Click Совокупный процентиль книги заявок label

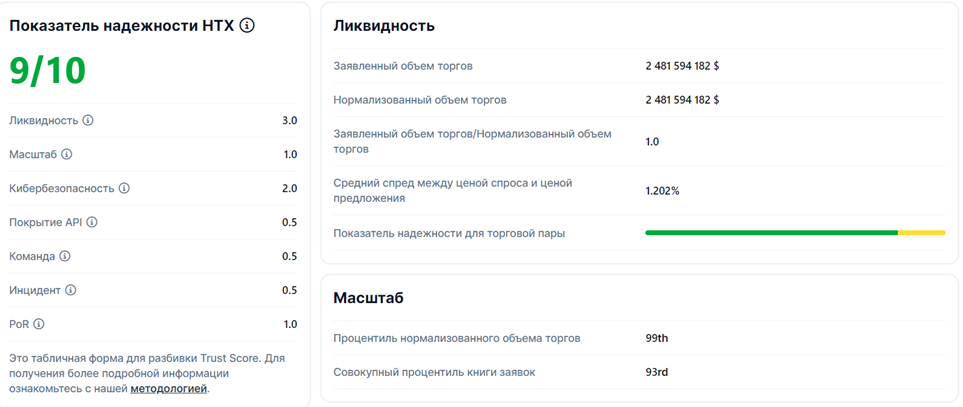[x=434, y=372]
